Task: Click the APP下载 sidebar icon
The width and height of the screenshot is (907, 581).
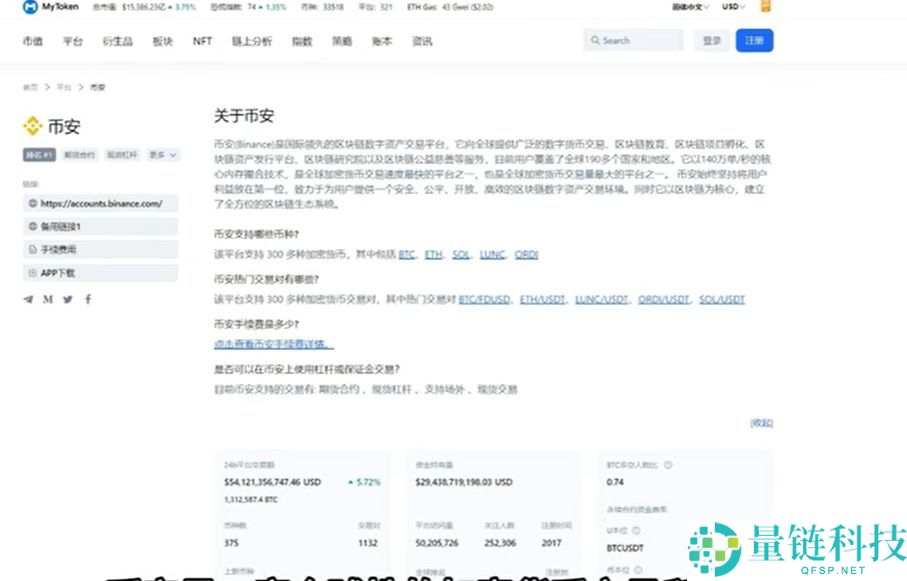Action: 32,272
